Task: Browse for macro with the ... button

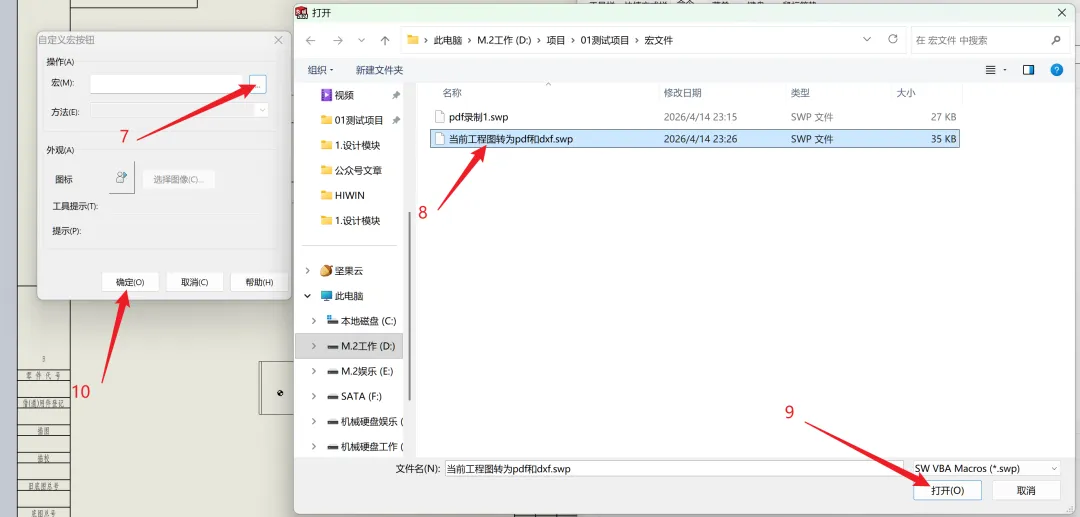Action: (258, 83)
